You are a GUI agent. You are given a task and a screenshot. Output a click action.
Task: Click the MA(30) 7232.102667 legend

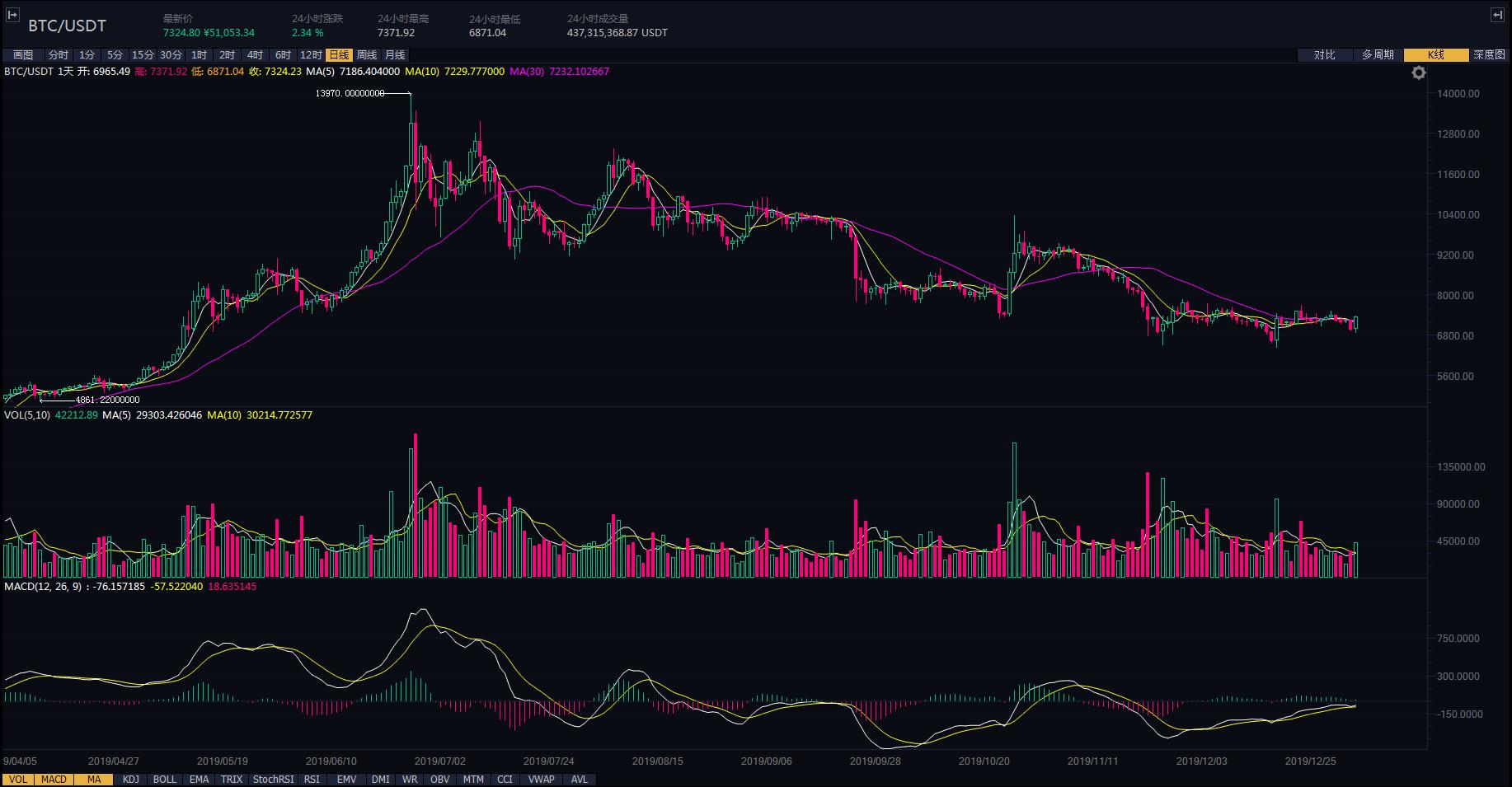point(559,72)
